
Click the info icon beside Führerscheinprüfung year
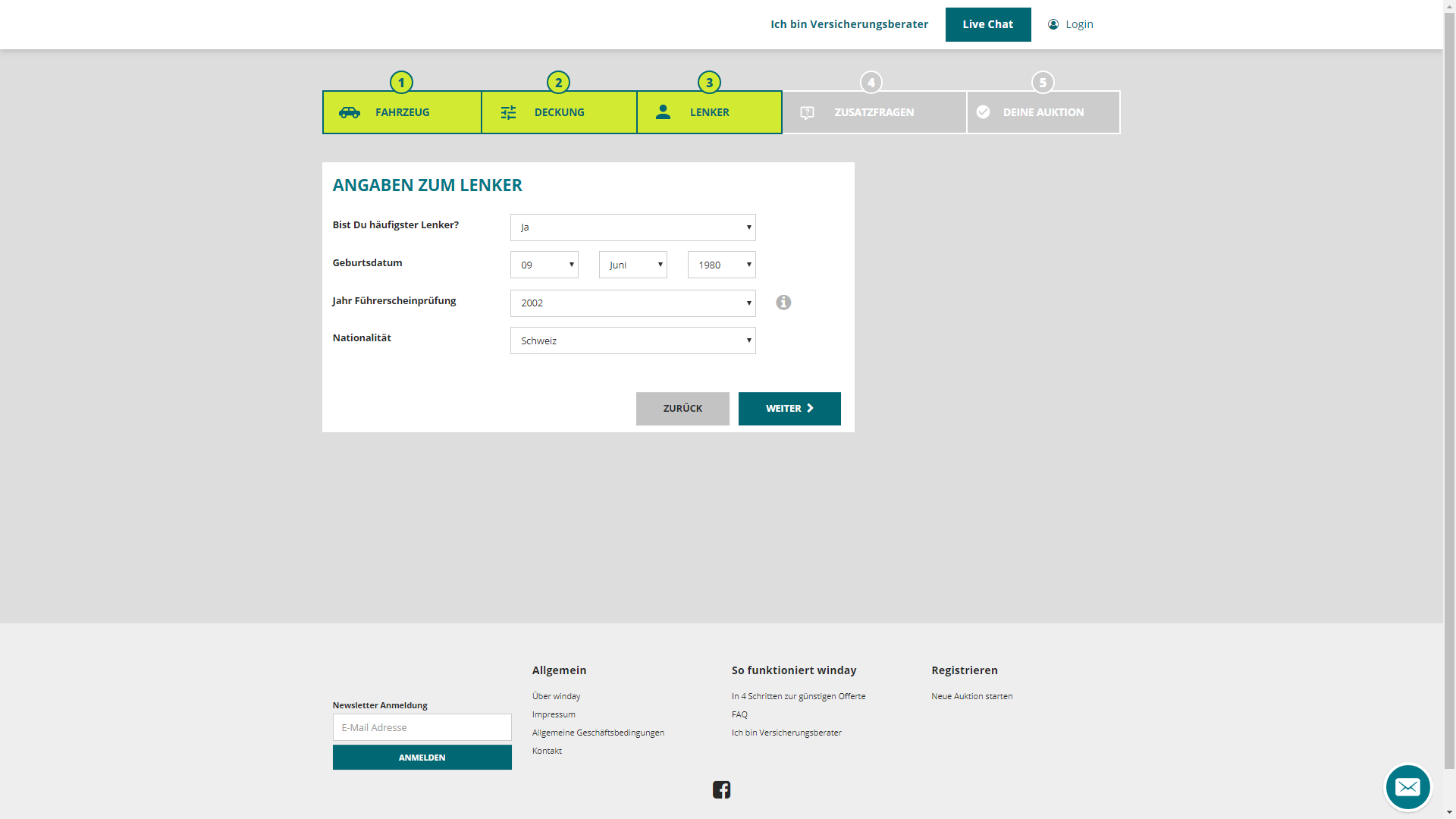click(783, 303)
